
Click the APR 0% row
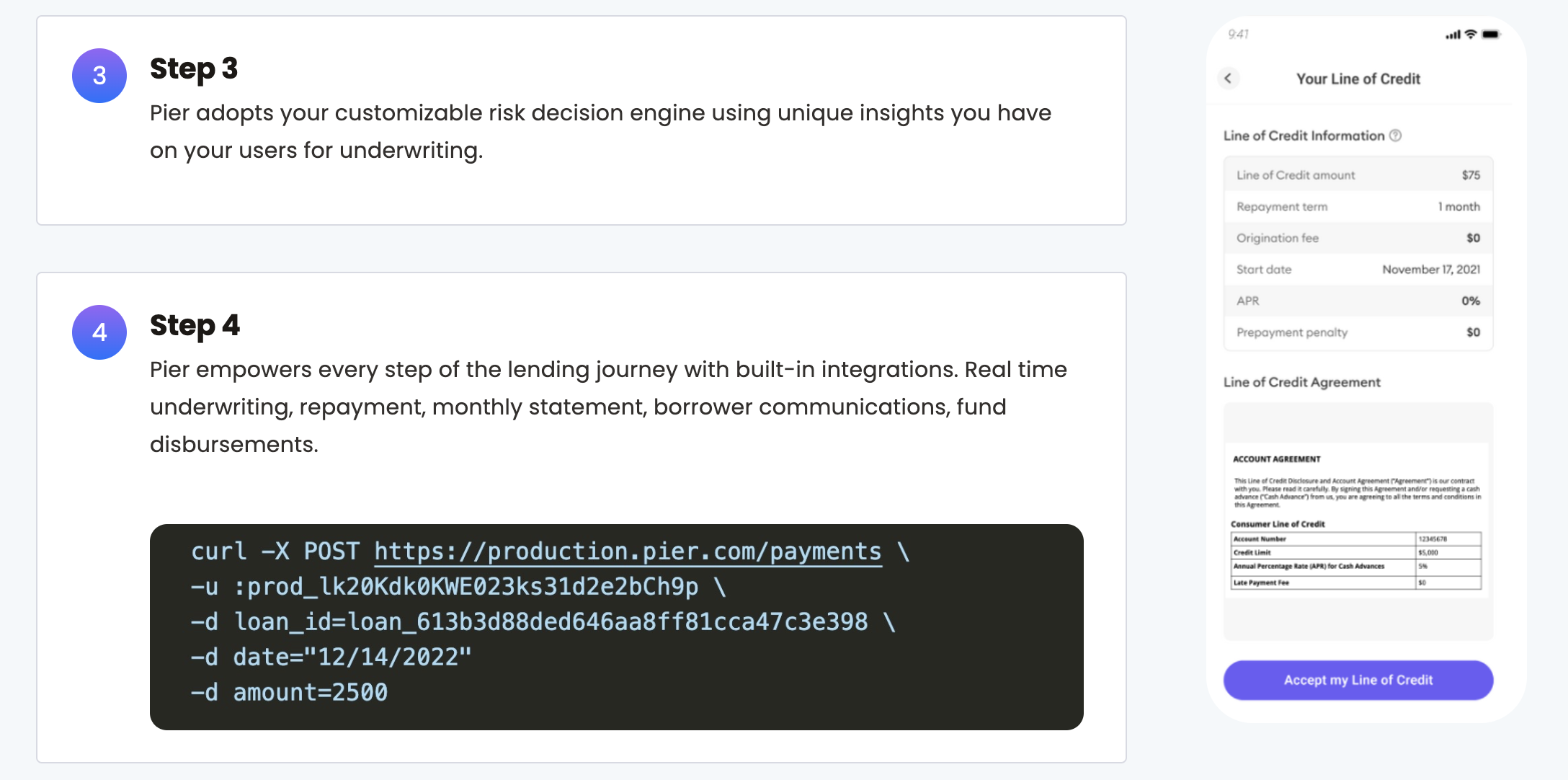point(1358,301)
